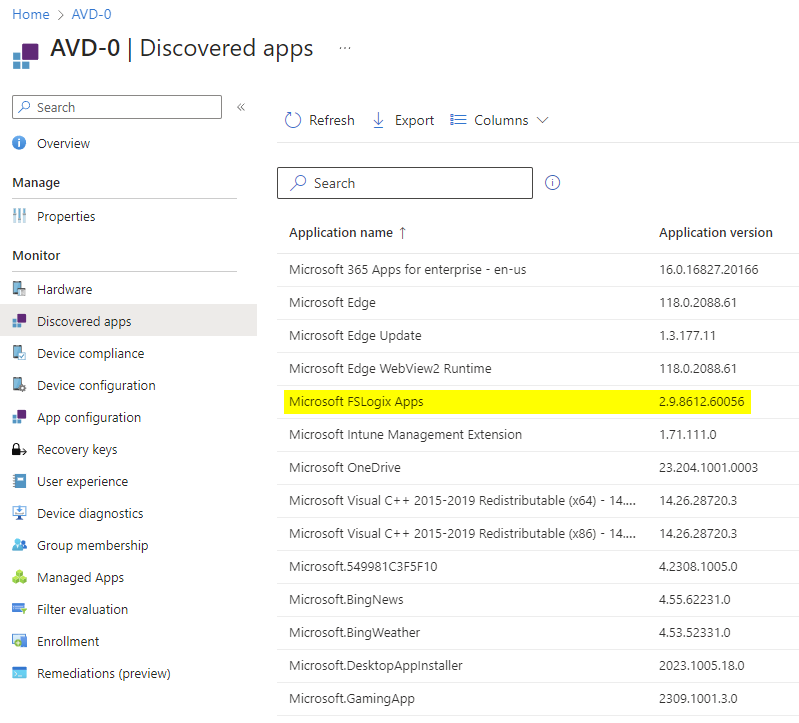Click version 1.3.177.11 cell
This screenshot has height=723, width=799.
pyautogui.click(x=687, y=336)
